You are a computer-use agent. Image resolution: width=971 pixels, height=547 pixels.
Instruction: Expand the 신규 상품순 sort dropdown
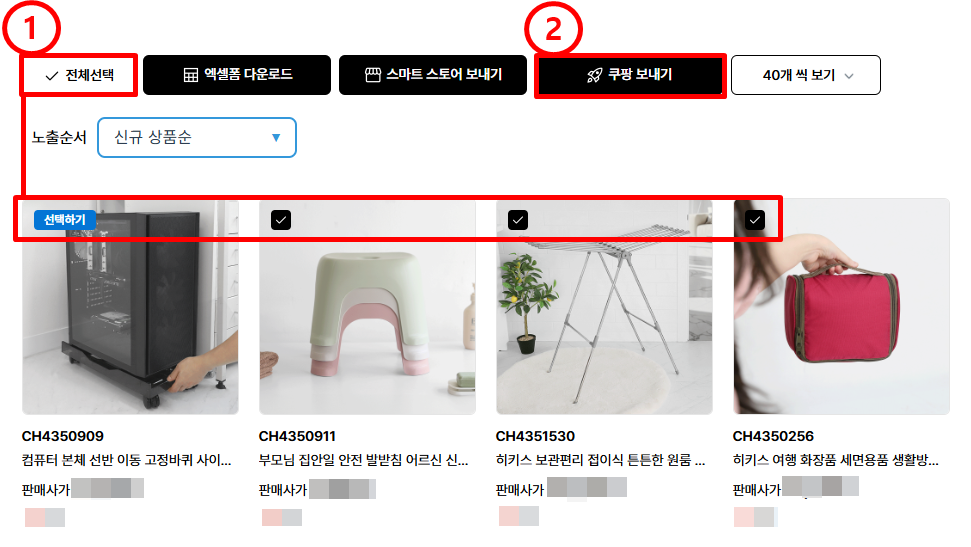197,138
